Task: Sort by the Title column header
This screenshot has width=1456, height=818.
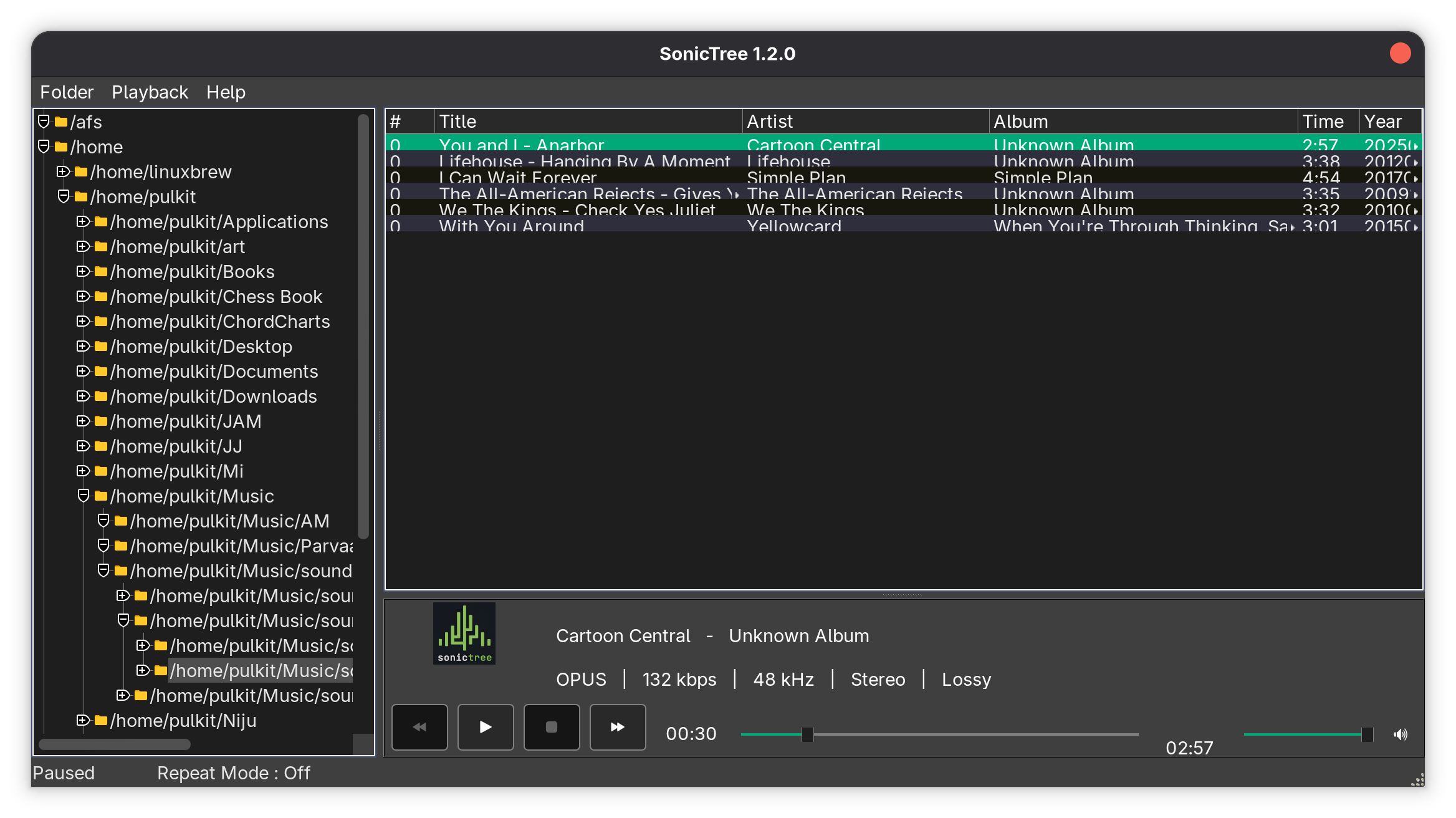Action: (588, 122)
